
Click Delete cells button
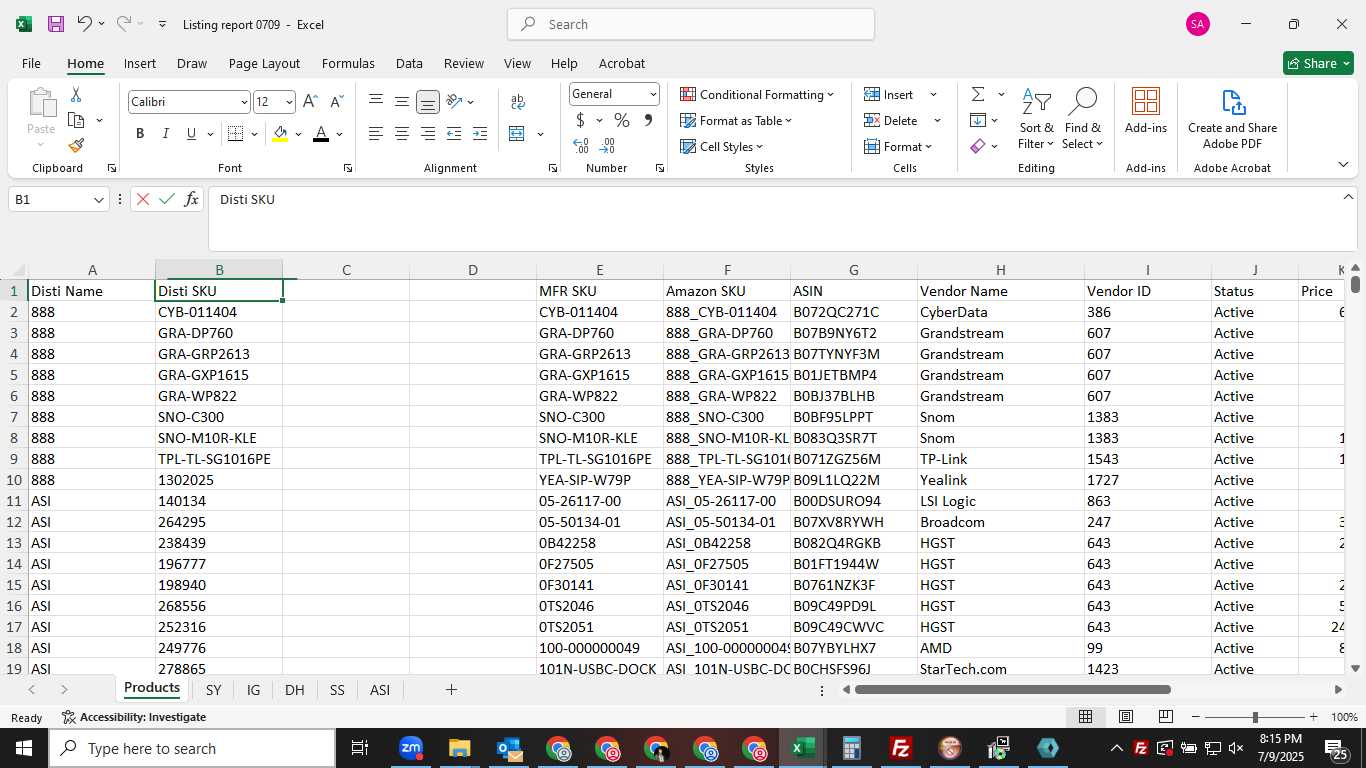(x=892, y=120)
